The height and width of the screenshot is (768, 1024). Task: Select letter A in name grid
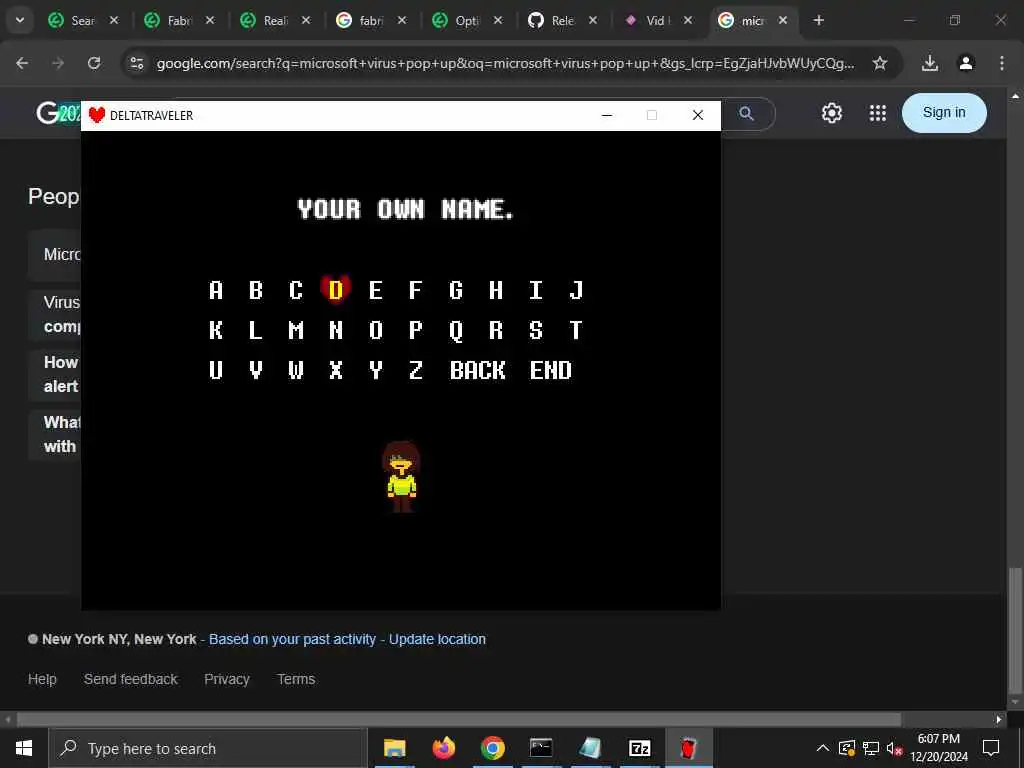(216, 290)
